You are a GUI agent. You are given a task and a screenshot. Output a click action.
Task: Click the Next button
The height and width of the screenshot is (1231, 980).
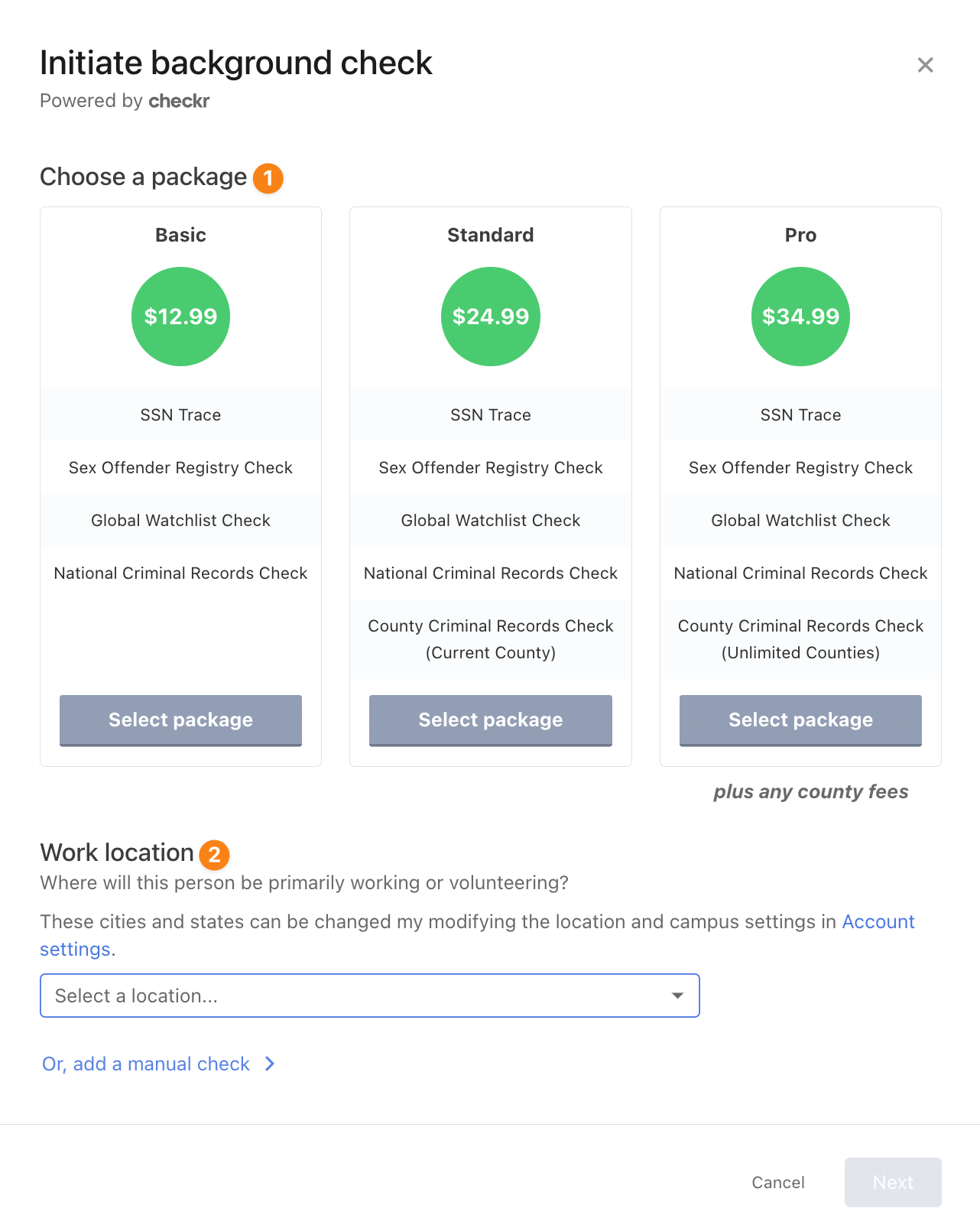pyautogui.click(x=893, y=1182)
